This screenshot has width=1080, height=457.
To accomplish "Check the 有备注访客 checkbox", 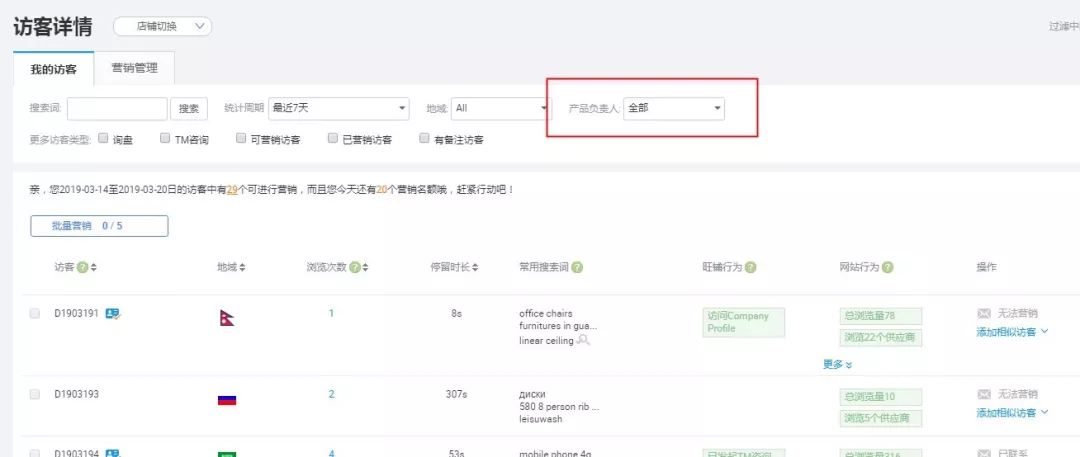I will point(424,138).
